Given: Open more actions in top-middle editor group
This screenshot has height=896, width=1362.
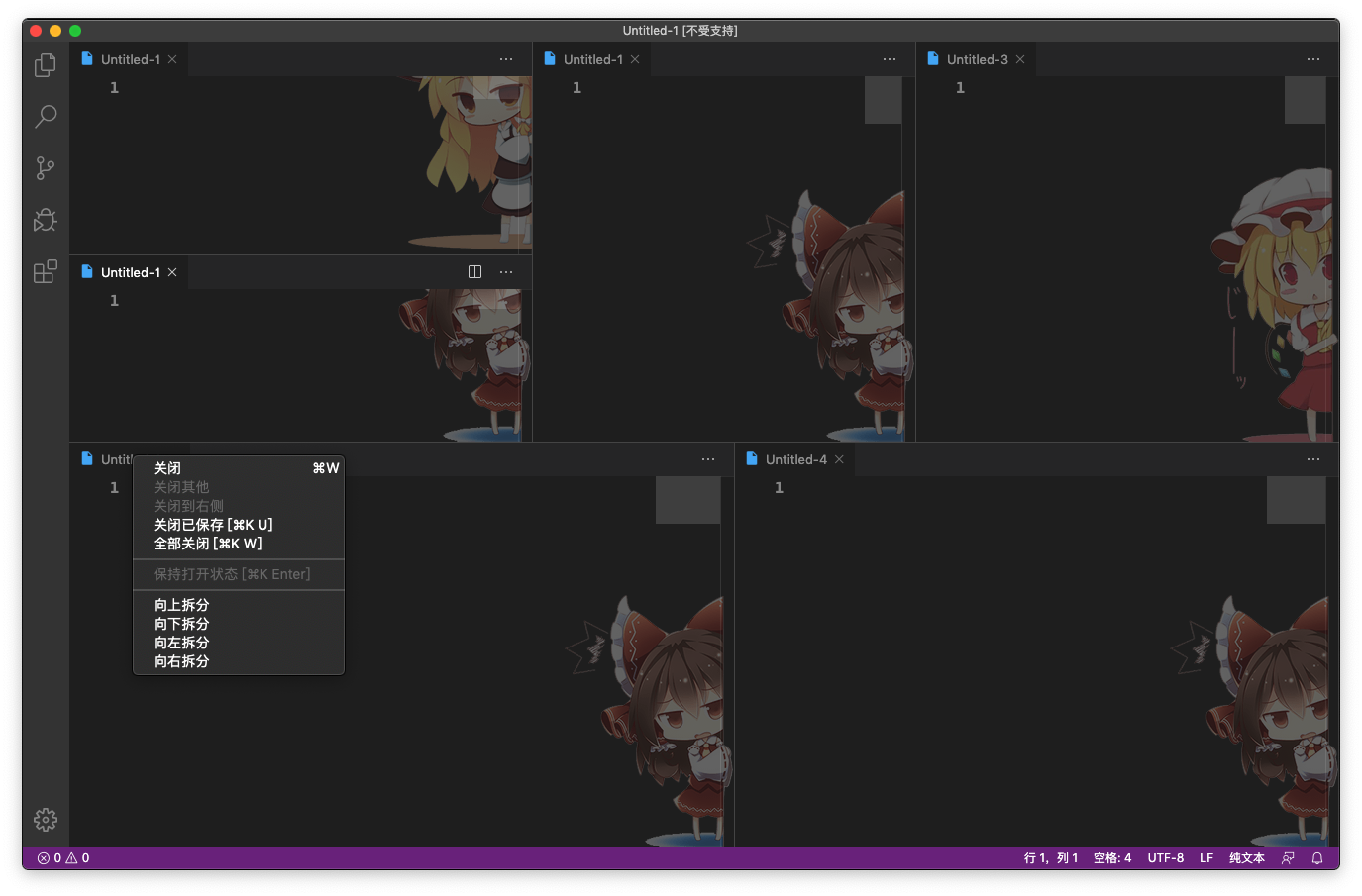Looking at the screenshot, I should [x=890, y=59].
